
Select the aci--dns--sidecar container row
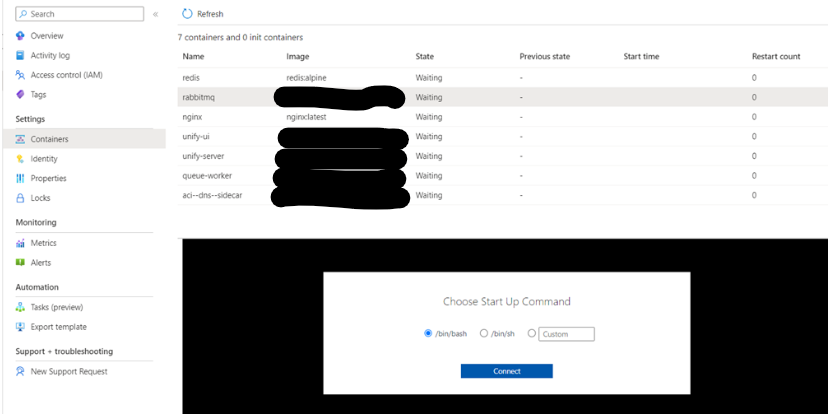(503, 195)
